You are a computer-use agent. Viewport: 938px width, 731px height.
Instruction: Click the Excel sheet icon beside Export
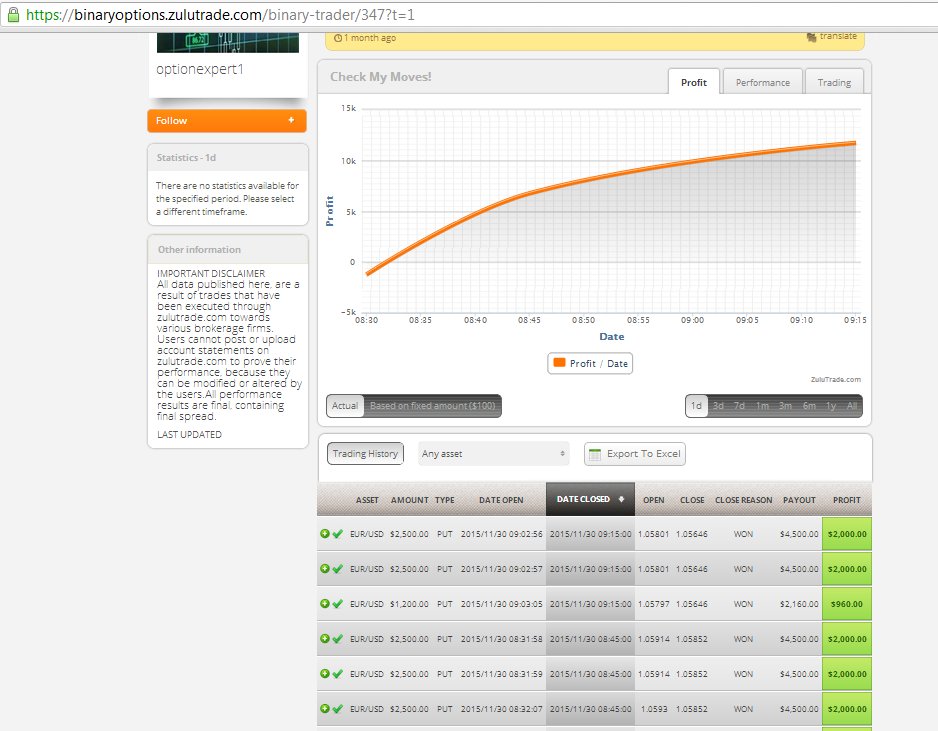[x=595, y=454]
